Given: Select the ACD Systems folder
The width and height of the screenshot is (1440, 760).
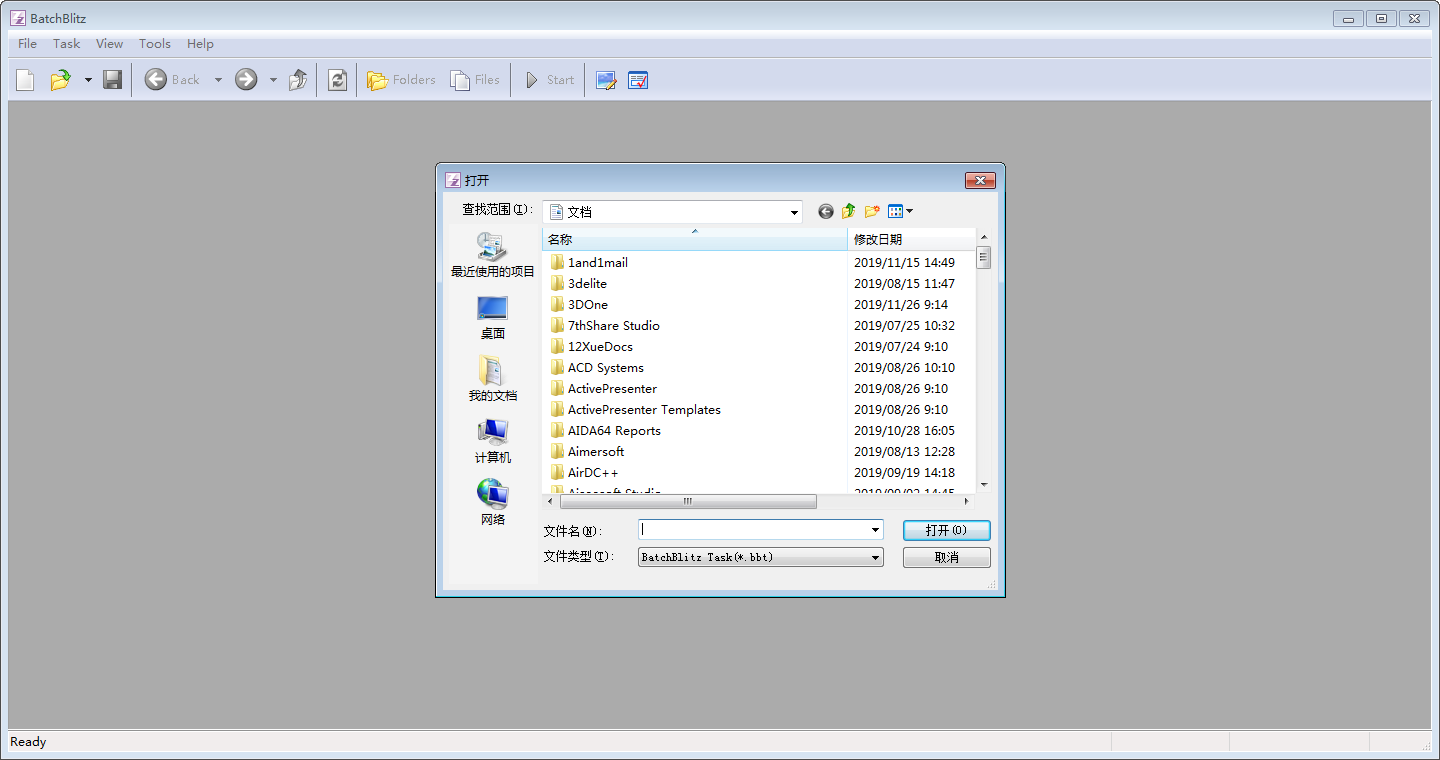Looking at the screenshot, I should (x=605, y=368).
